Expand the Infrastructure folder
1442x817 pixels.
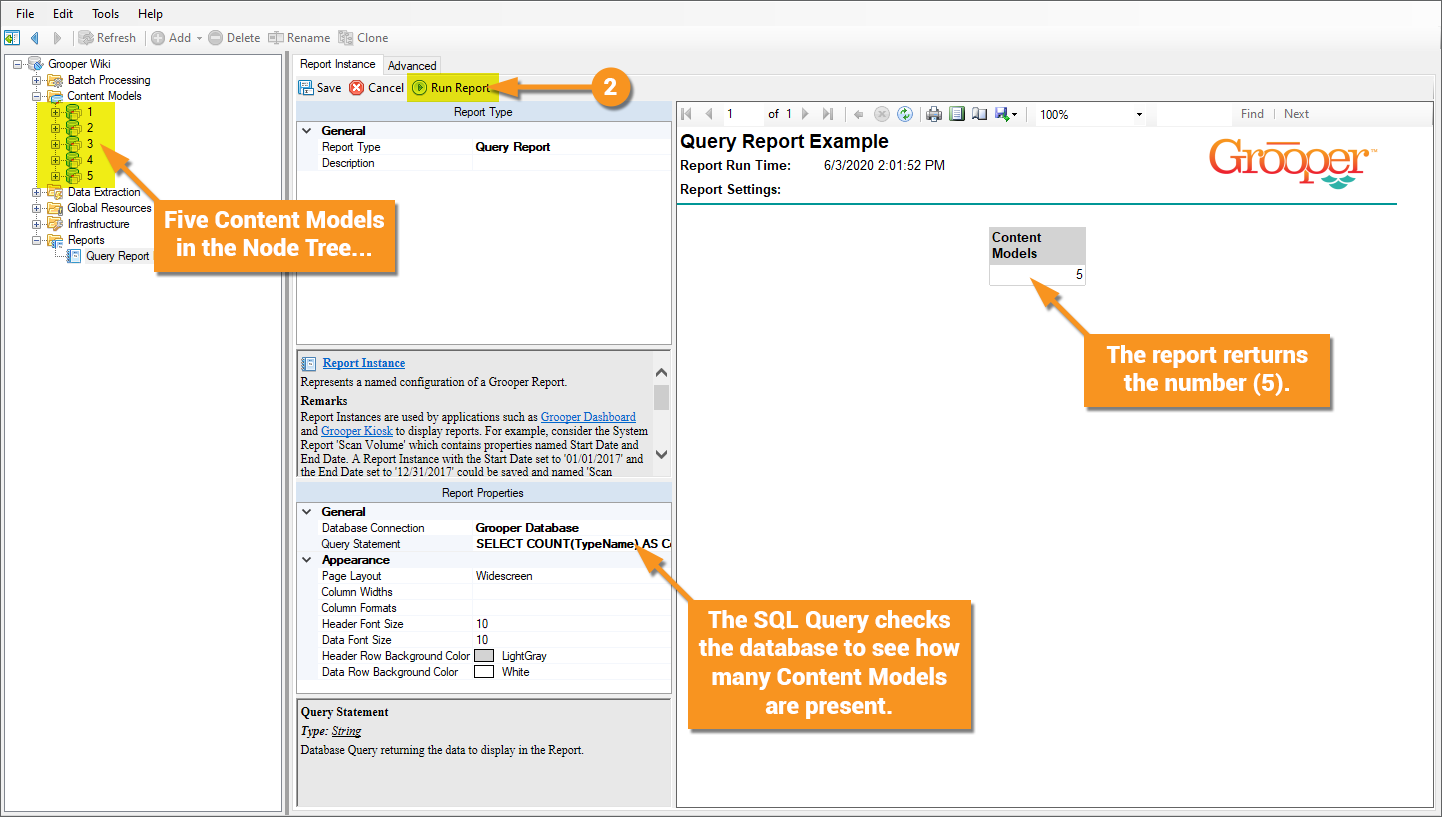click(x=37, y=224)
